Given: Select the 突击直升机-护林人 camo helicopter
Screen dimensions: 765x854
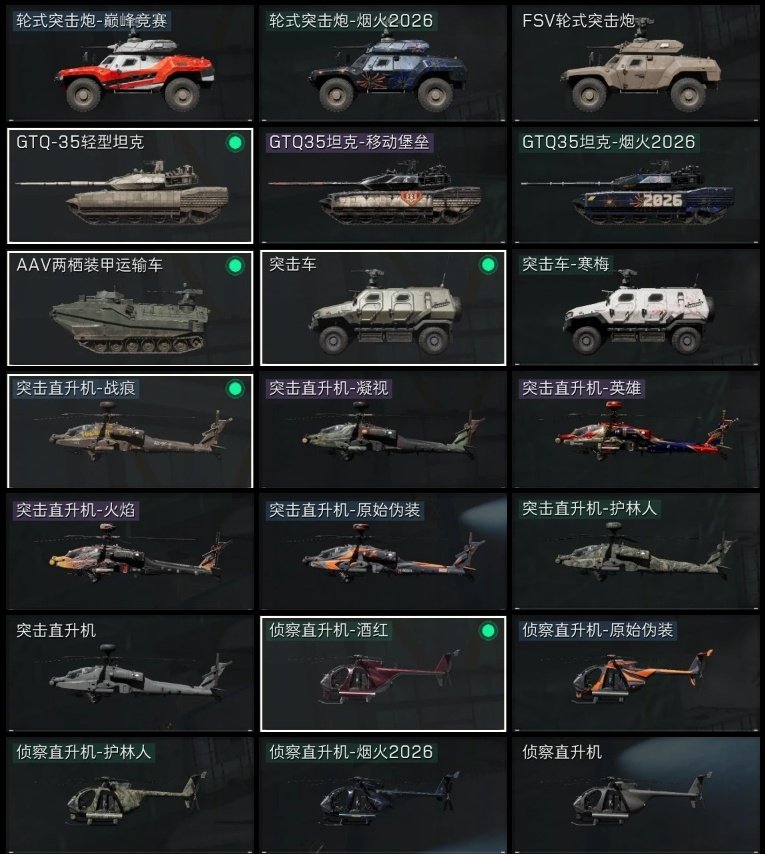Looking at the screenshot, I should 635,552.
